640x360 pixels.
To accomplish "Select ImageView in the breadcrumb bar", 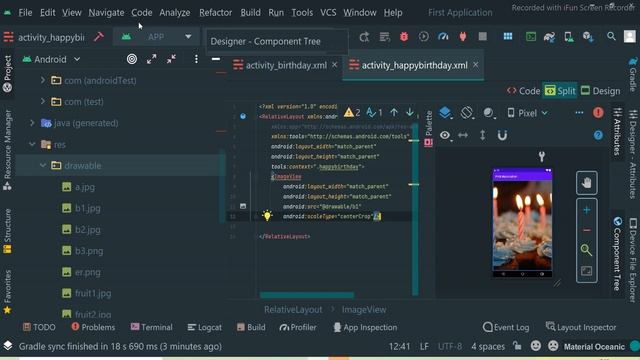I will [x=364, y=309].
